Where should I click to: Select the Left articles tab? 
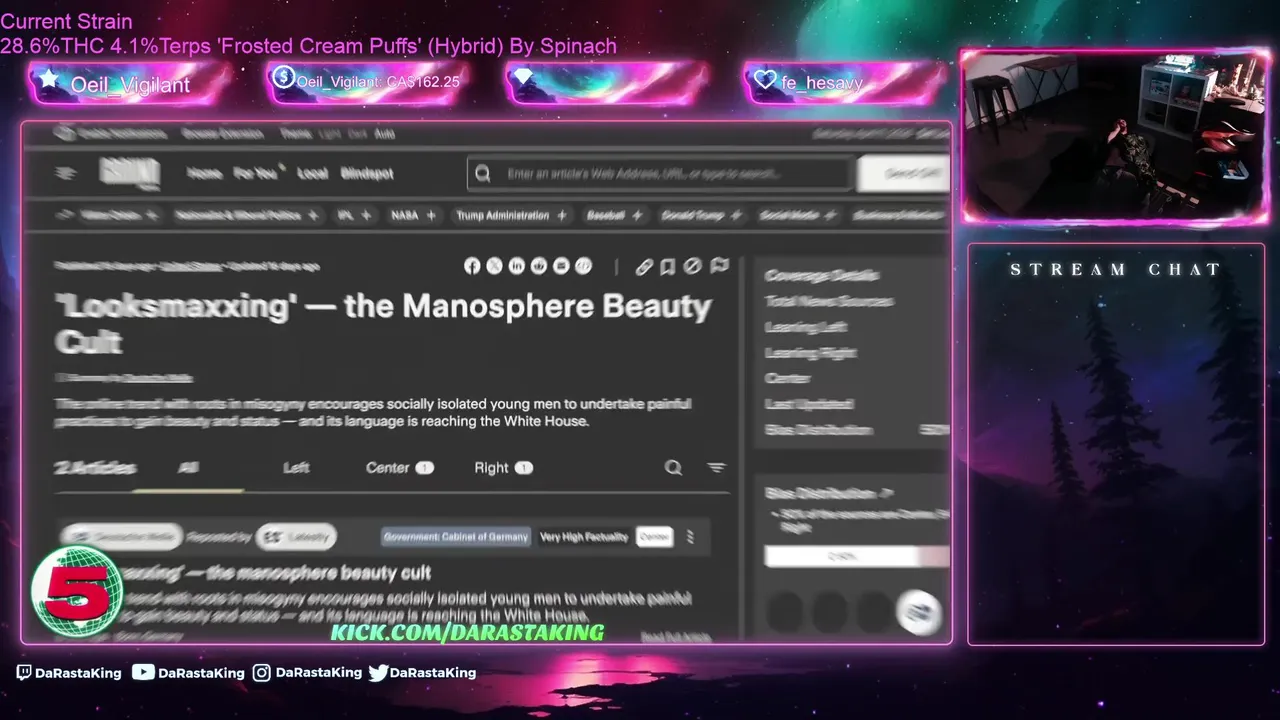pyautogui.click(x=296, y=467)
